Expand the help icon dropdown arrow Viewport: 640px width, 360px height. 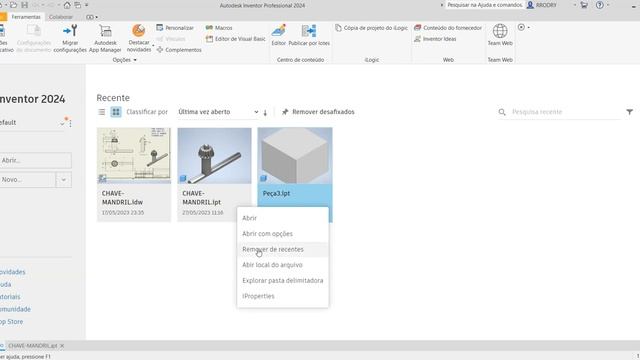click(608, 5)
